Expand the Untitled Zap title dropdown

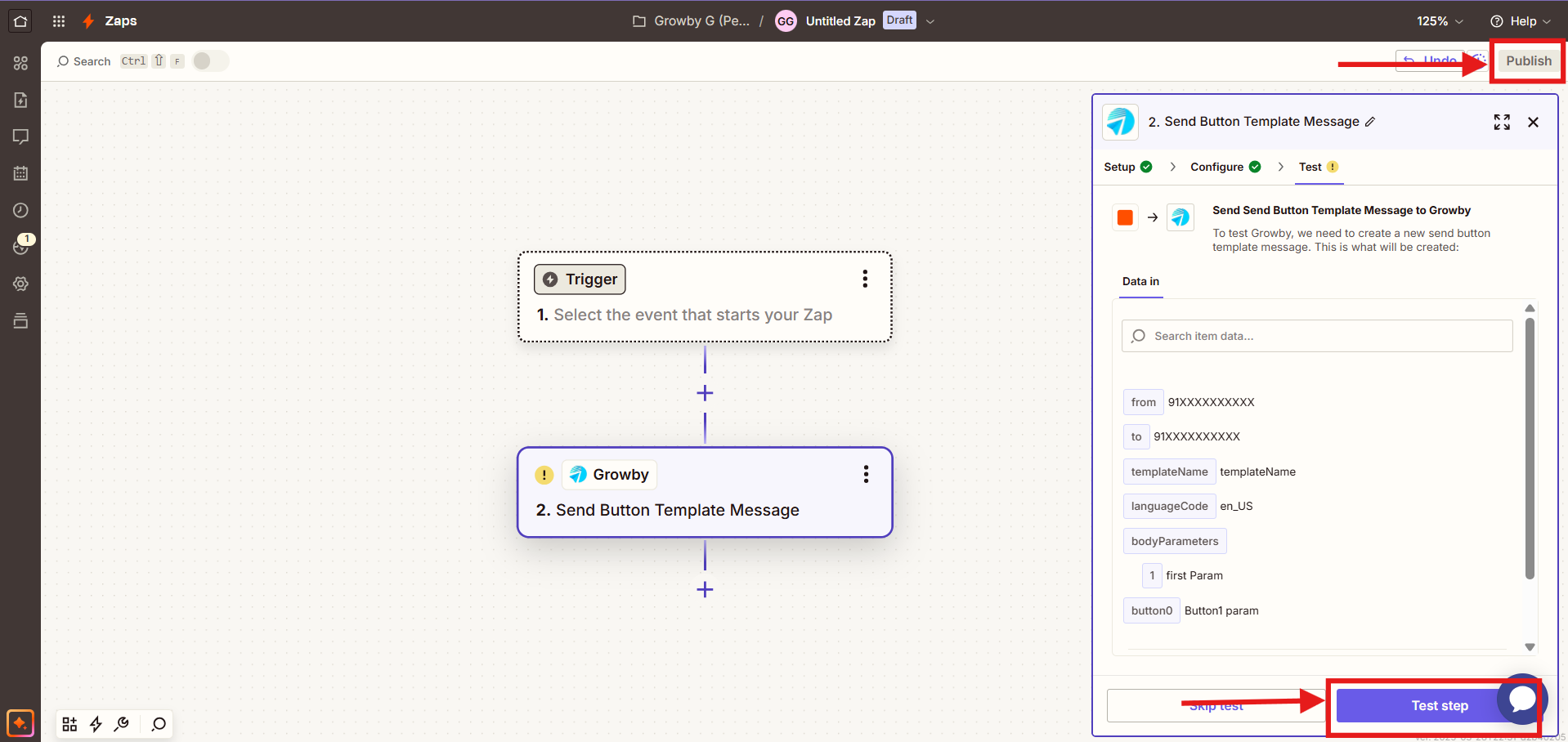pyautogui.click(x=930, y=21)
